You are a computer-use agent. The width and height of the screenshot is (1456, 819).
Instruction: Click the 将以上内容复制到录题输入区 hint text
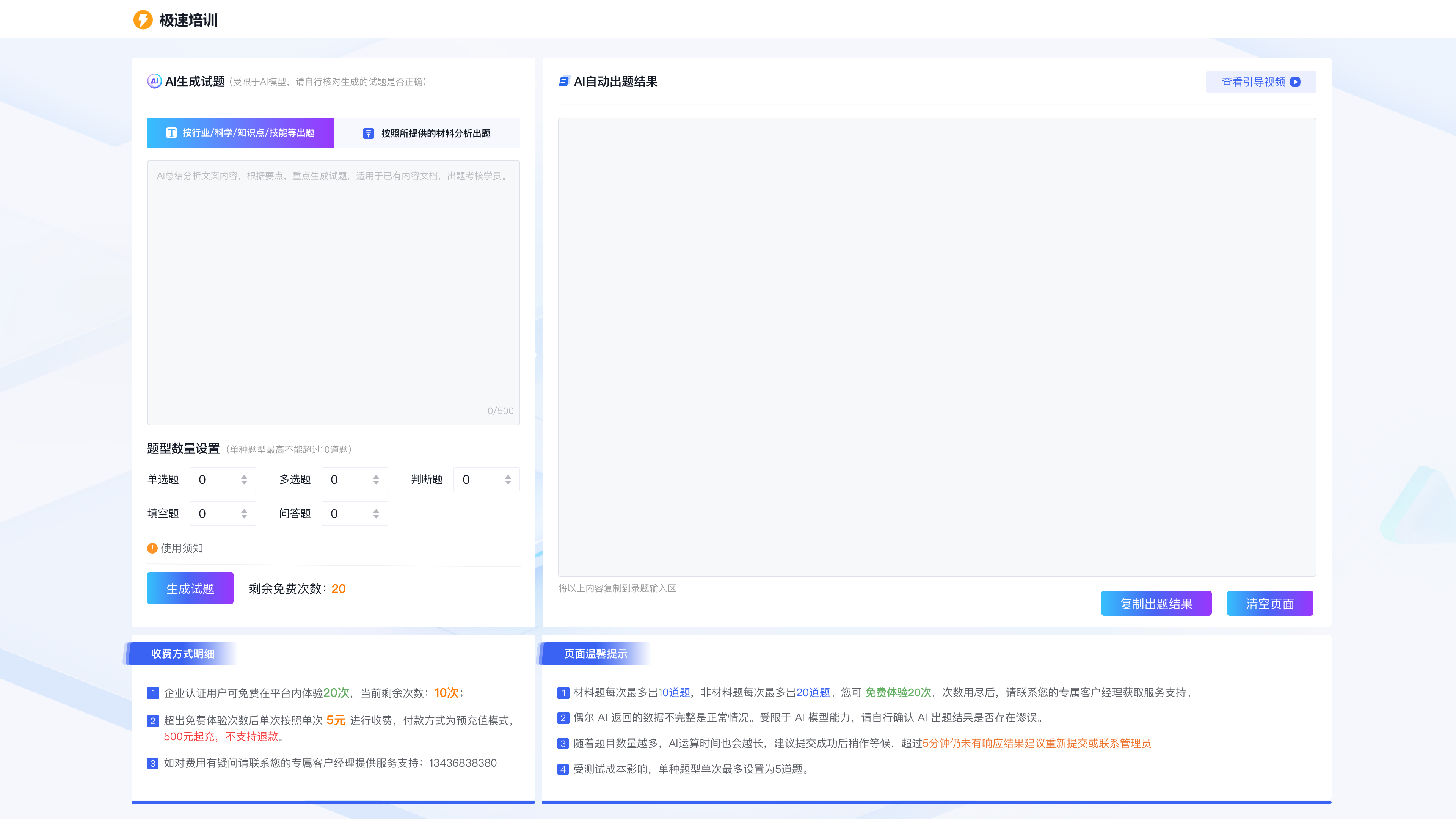[617, 588]
